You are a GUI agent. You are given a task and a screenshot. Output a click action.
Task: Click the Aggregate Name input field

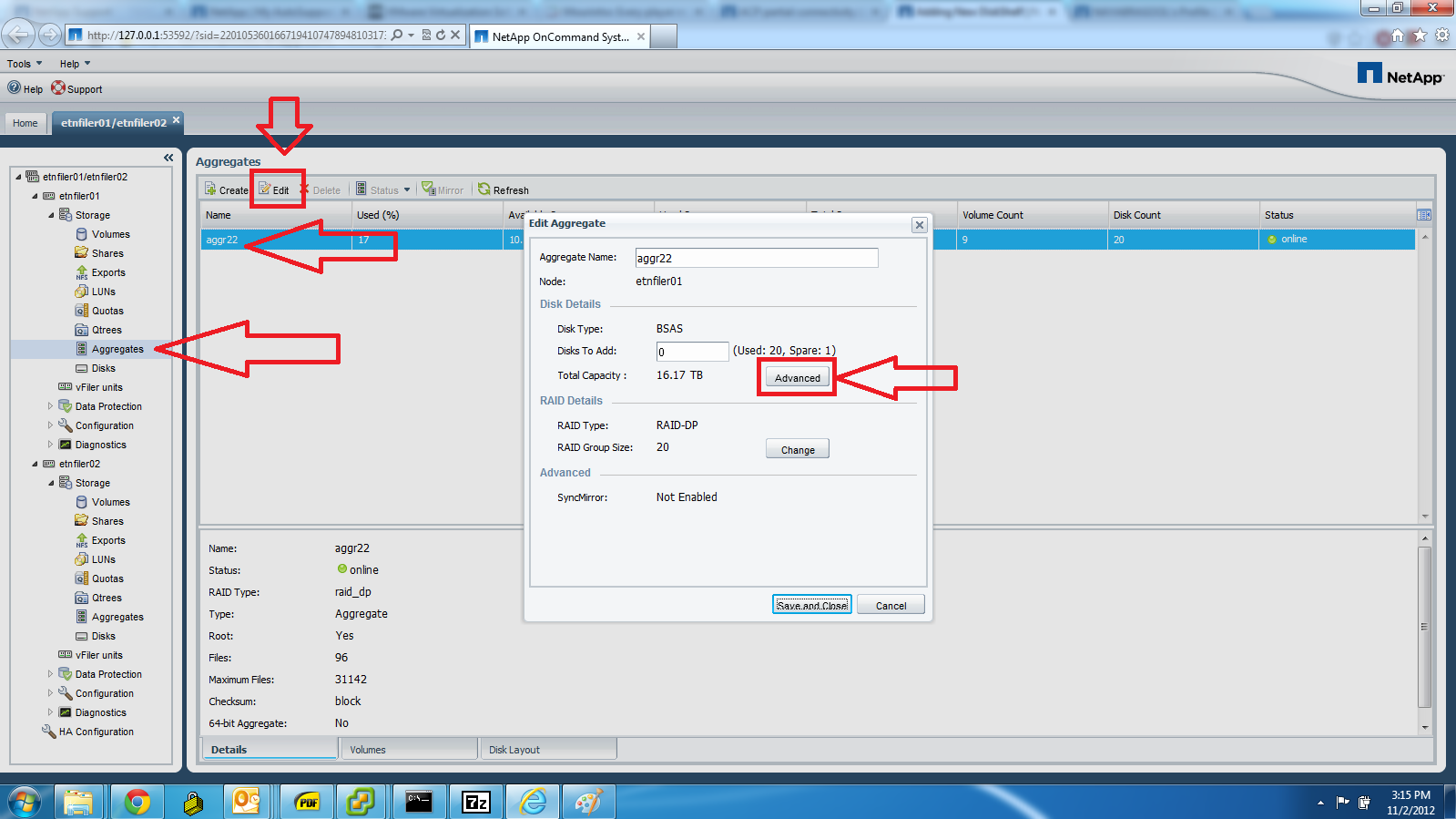pyautogui.click(x=757, y=258)
